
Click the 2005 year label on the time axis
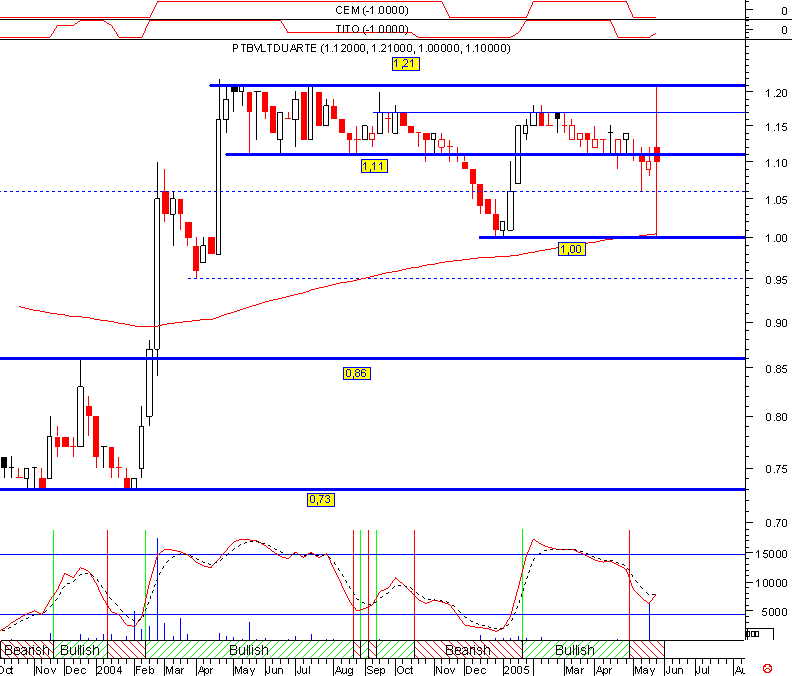516,670
